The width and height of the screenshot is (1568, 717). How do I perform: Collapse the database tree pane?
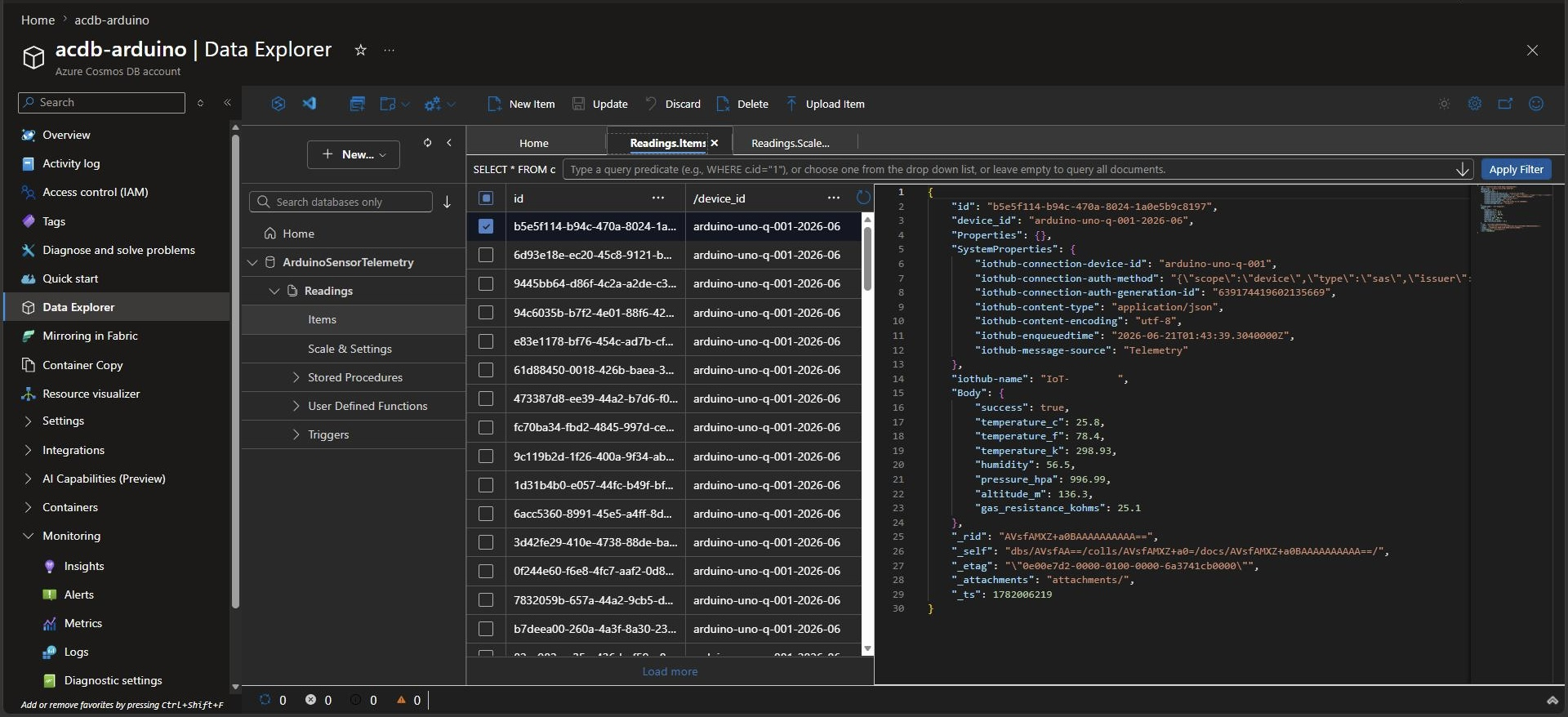click(x=449, y=142)
